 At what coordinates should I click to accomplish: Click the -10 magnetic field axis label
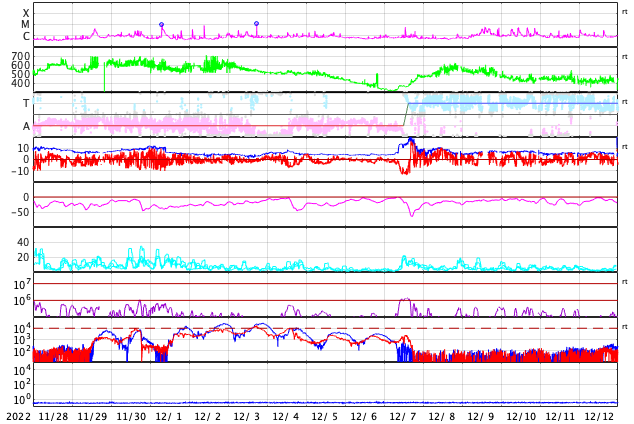tap(20, 171)
